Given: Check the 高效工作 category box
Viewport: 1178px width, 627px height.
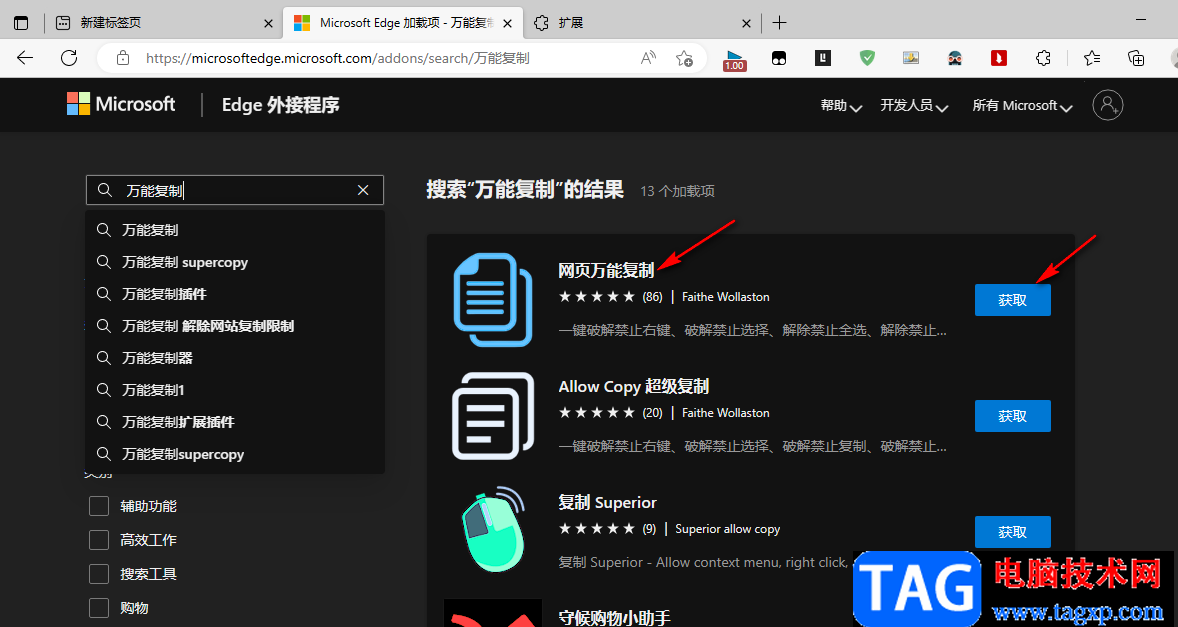Looking at the screenshot, I should 99,540.
